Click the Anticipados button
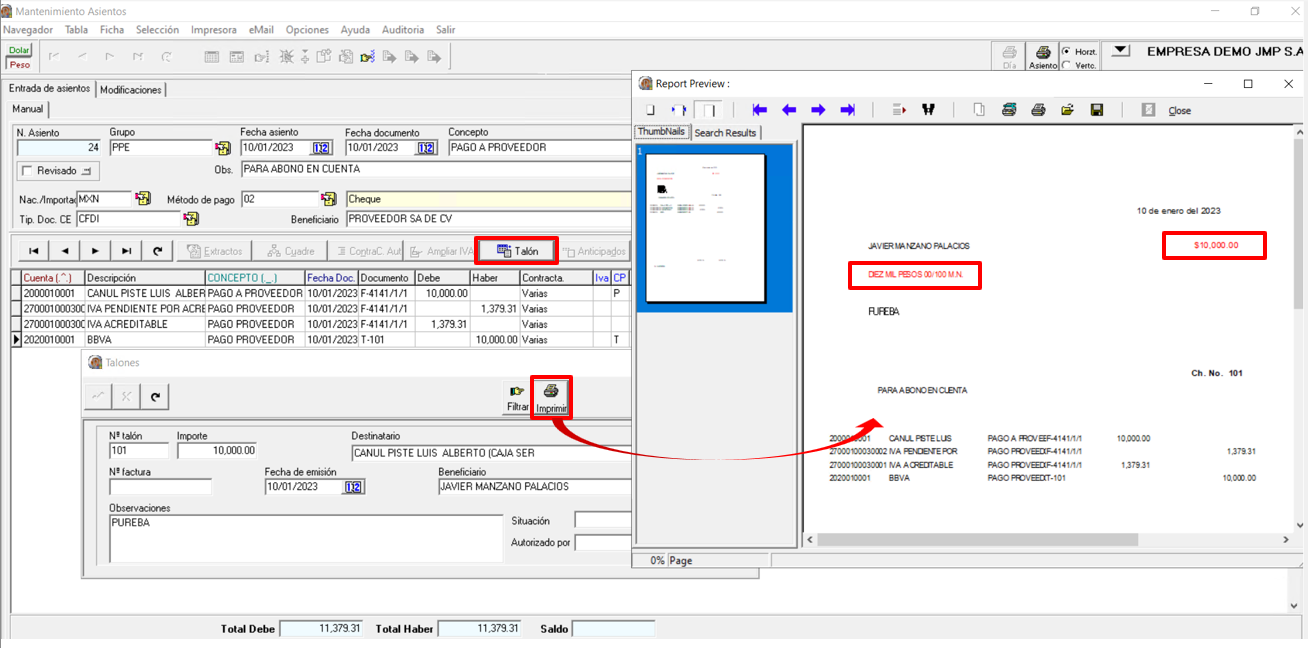 pos(594,251)
